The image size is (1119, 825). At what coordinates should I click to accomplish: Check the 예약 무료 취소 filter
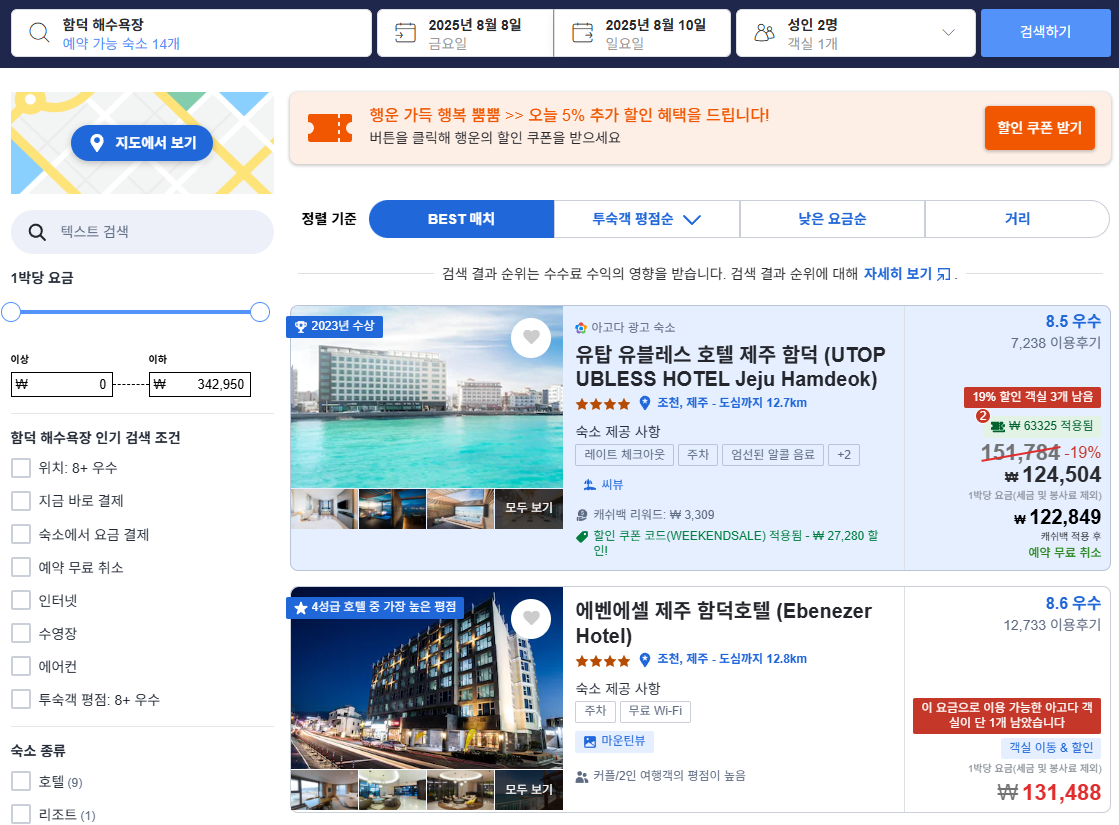coord(21,567)
